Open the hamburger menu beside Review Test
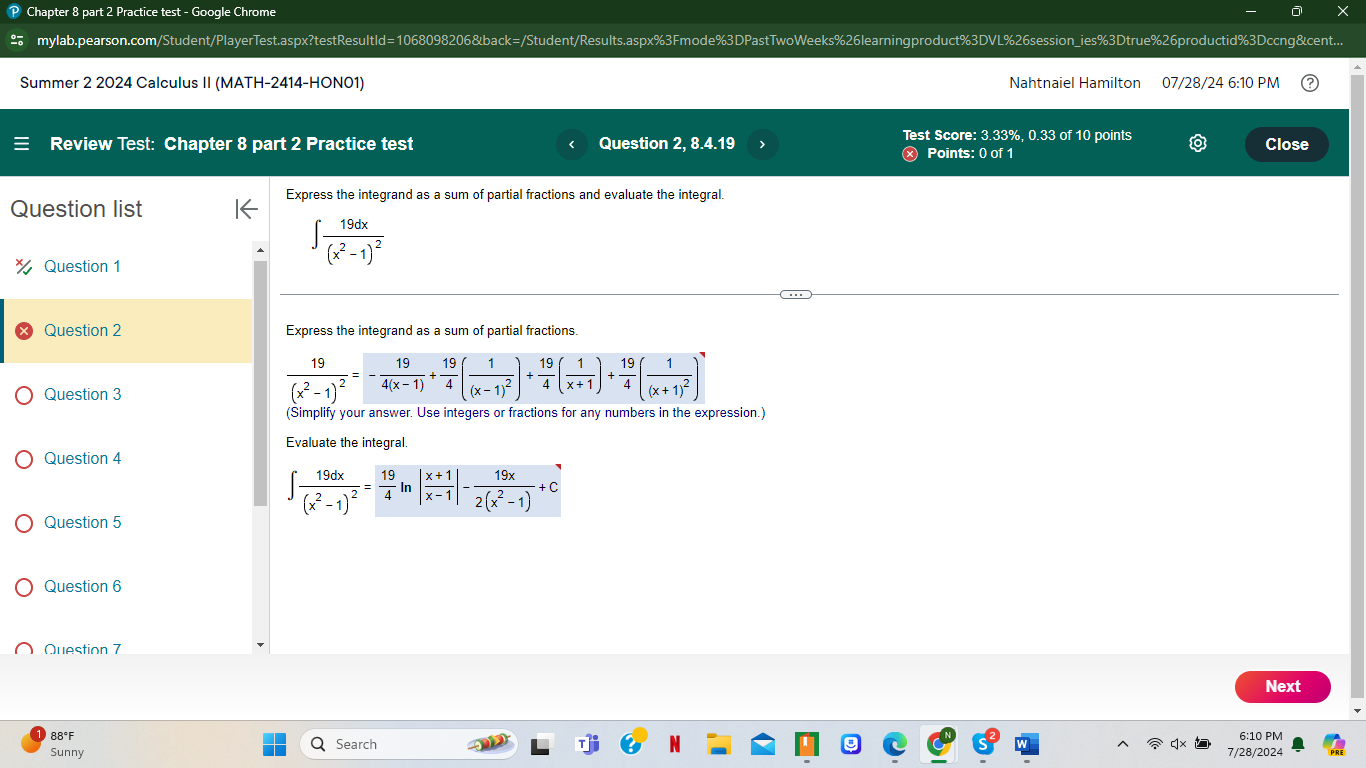 click(22, 144)
